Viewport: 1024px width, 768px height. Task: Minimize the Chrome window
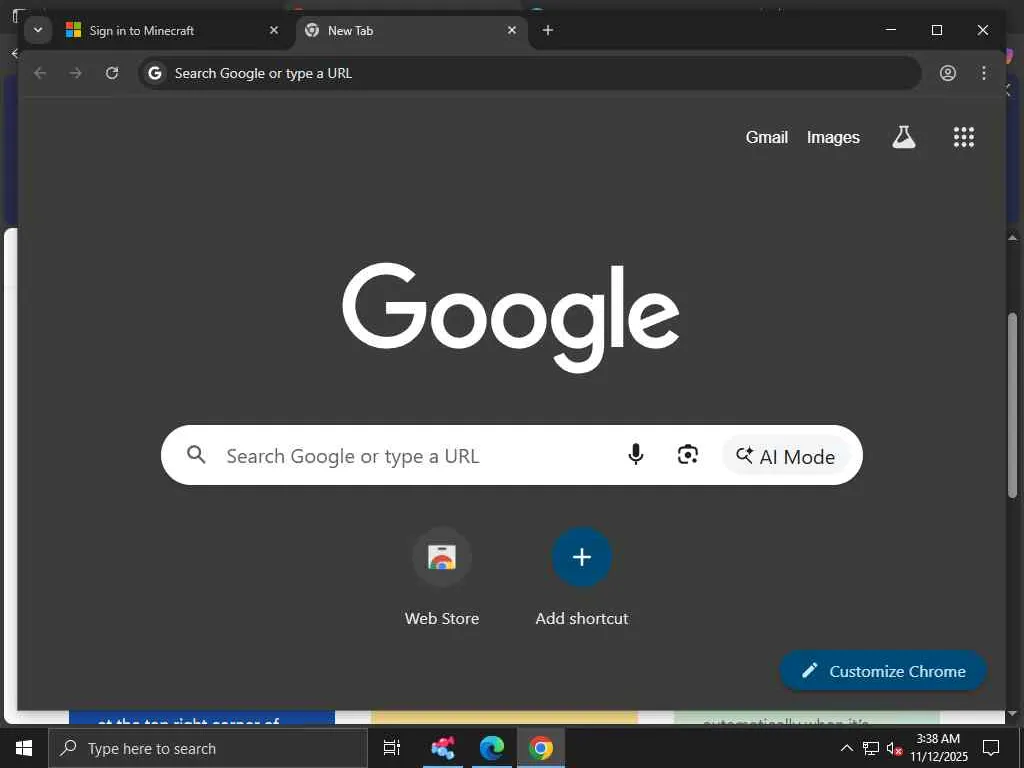(x=891, y=30)
